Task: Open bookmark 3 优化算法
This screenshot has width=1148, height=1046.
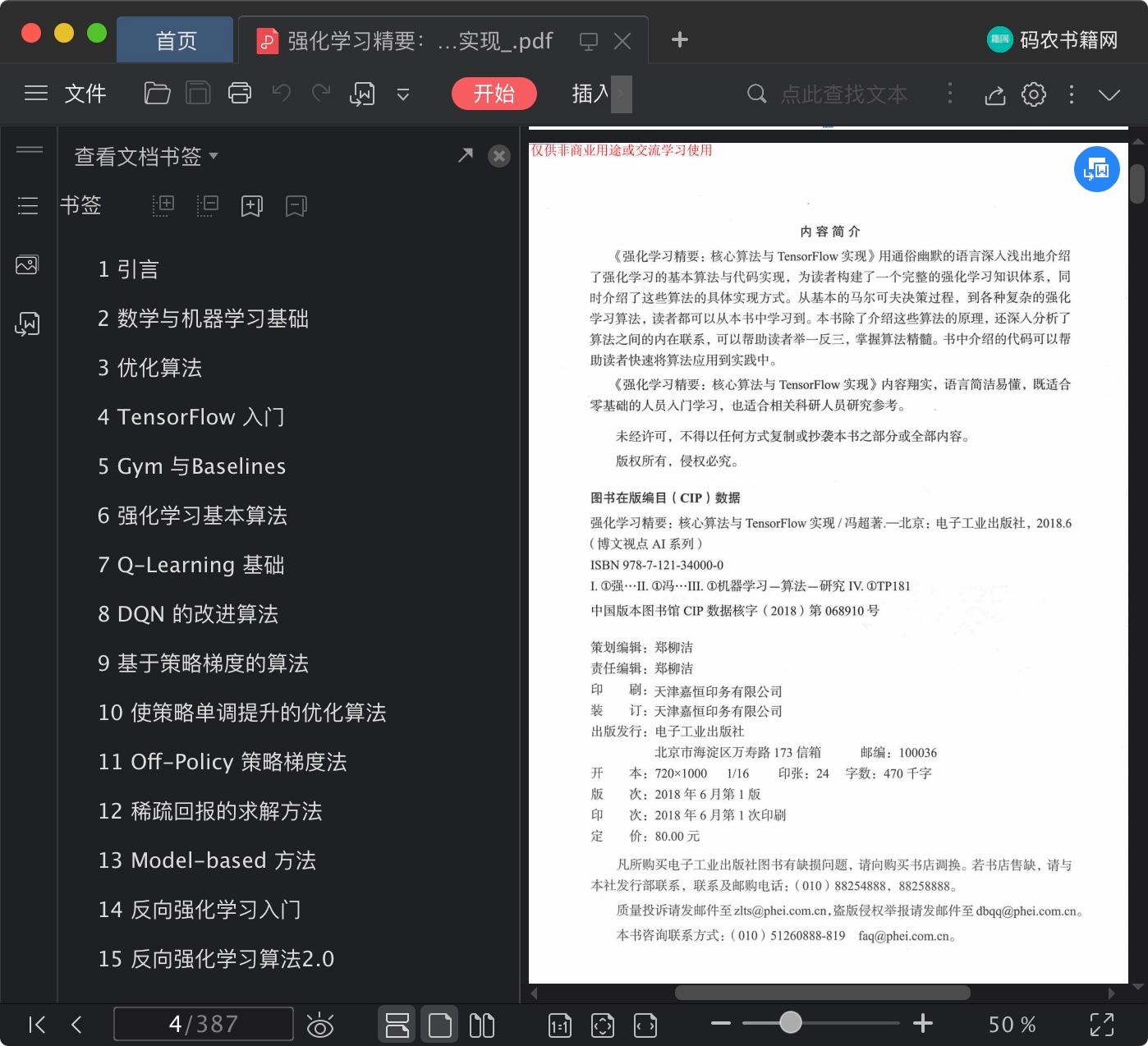Action: 149,368
